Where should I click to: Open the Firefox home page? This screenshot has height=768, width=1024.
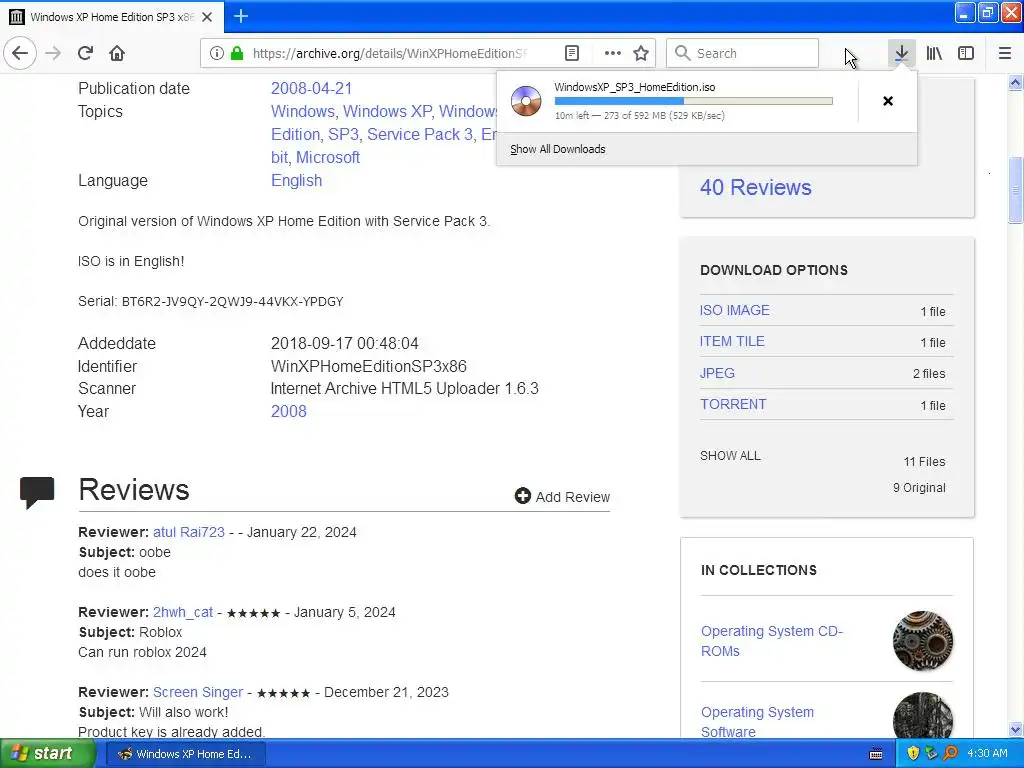click(117, 54)
